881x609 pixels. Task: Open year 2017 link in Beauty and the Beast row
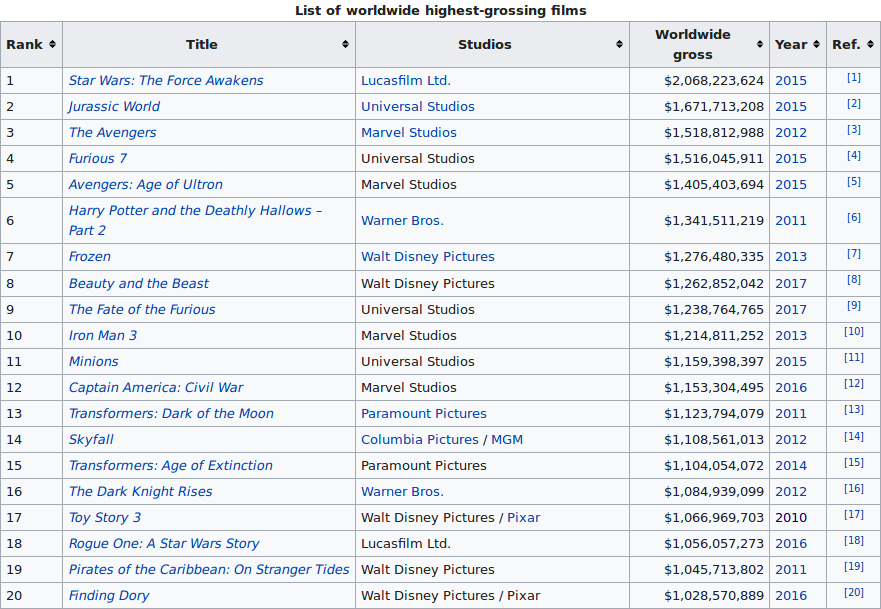click(x=791, y=283)
